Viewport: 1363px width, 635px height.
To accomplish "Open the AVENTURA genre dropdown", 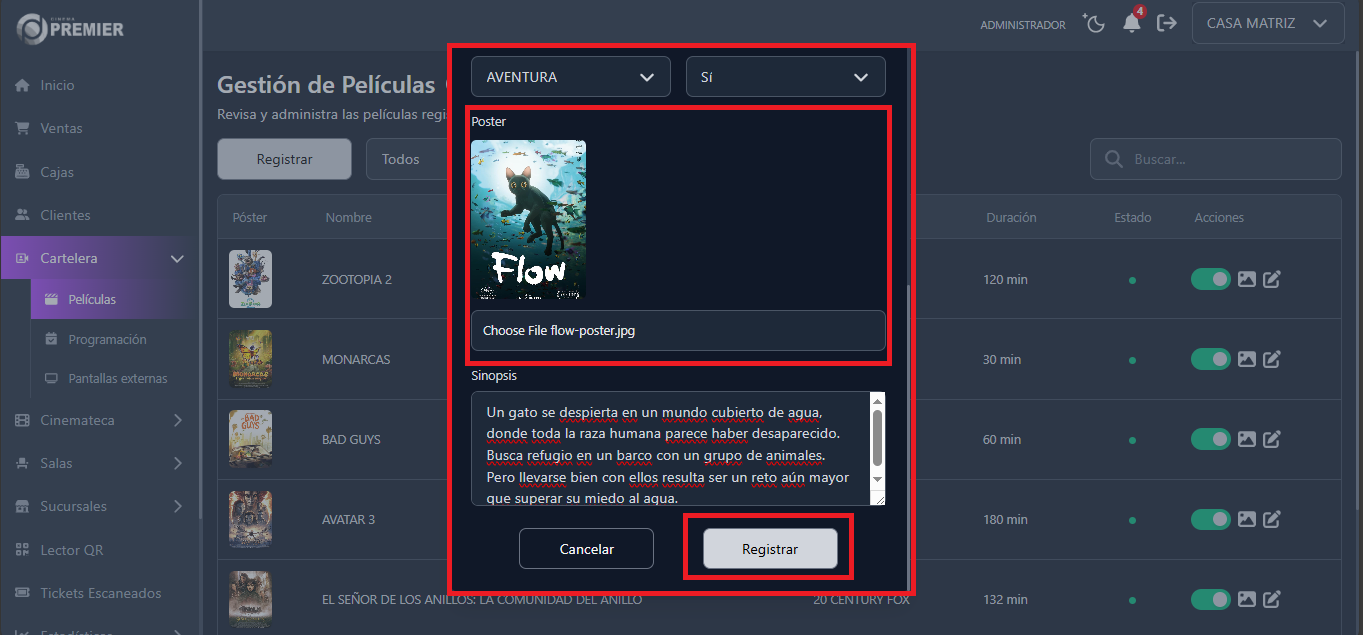I will (x=570, y=76).
